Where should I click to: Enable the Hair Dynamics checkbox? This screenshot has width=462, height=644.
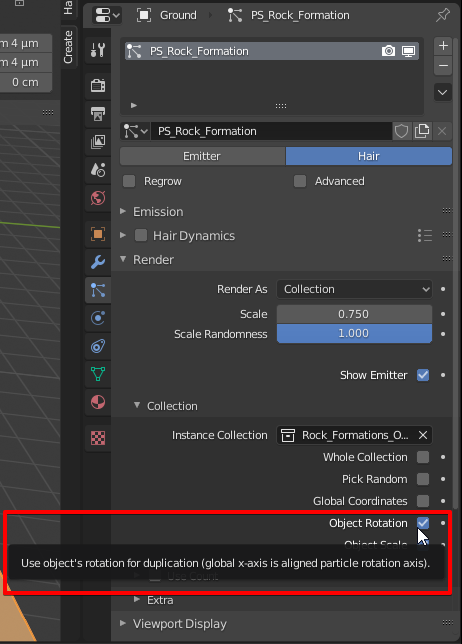point(141,235)
